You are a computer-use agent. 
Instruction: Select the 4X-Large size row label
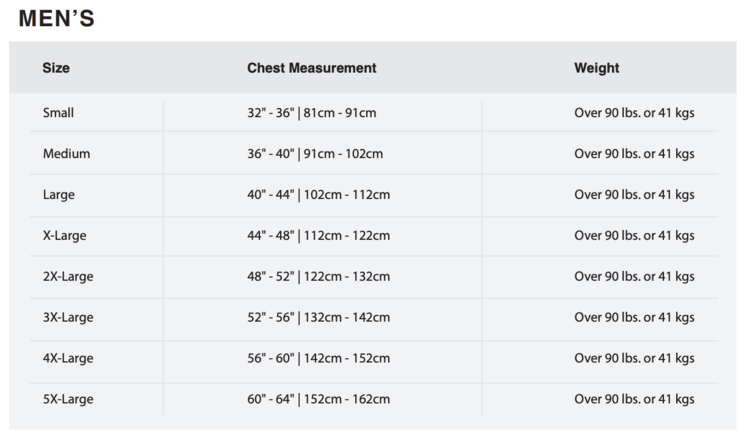pos(68,358)
